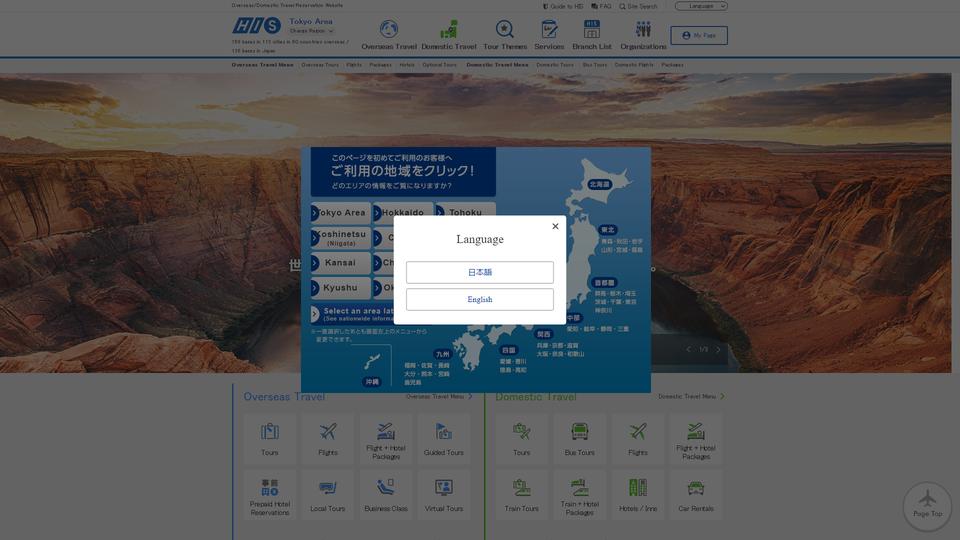Pick Koshinetsu (Niigata) region button
960x540 pixels.
pos(340,238)
